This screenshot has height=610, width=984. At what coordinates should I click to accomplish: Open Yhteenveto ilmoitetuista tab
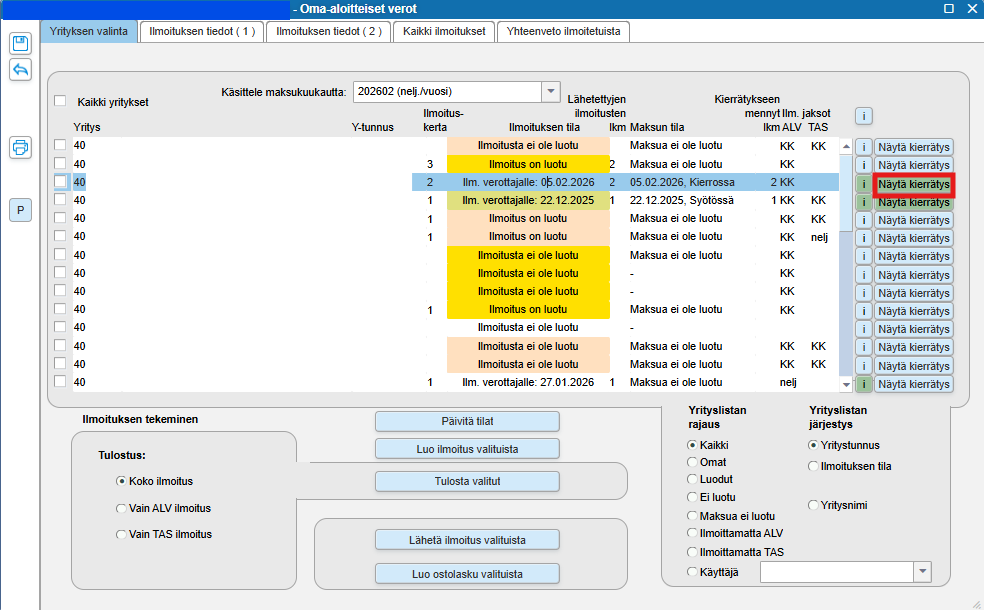click(x=564, y=31)
